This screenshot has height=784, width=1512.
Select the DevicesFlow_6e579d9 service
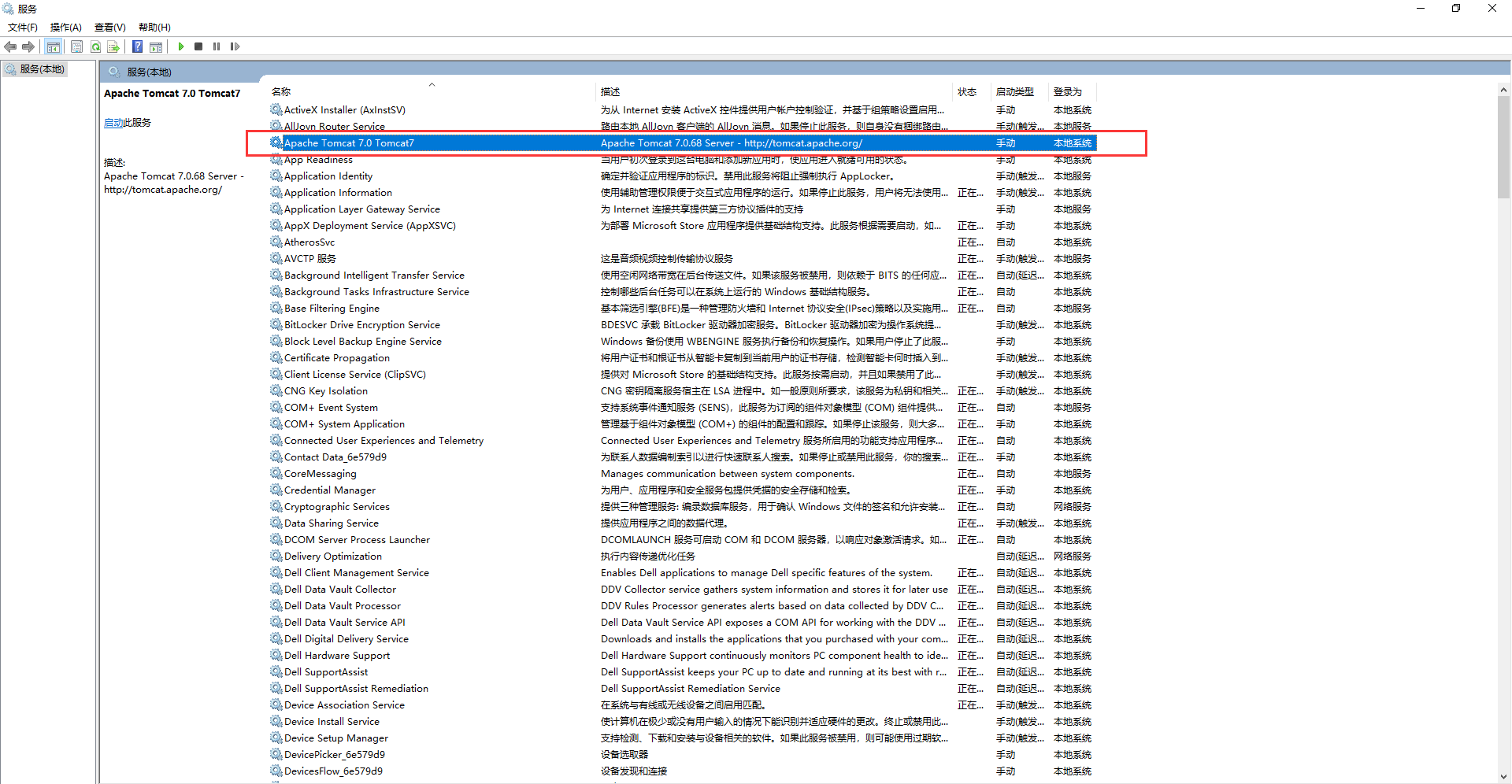click(682, 771)
